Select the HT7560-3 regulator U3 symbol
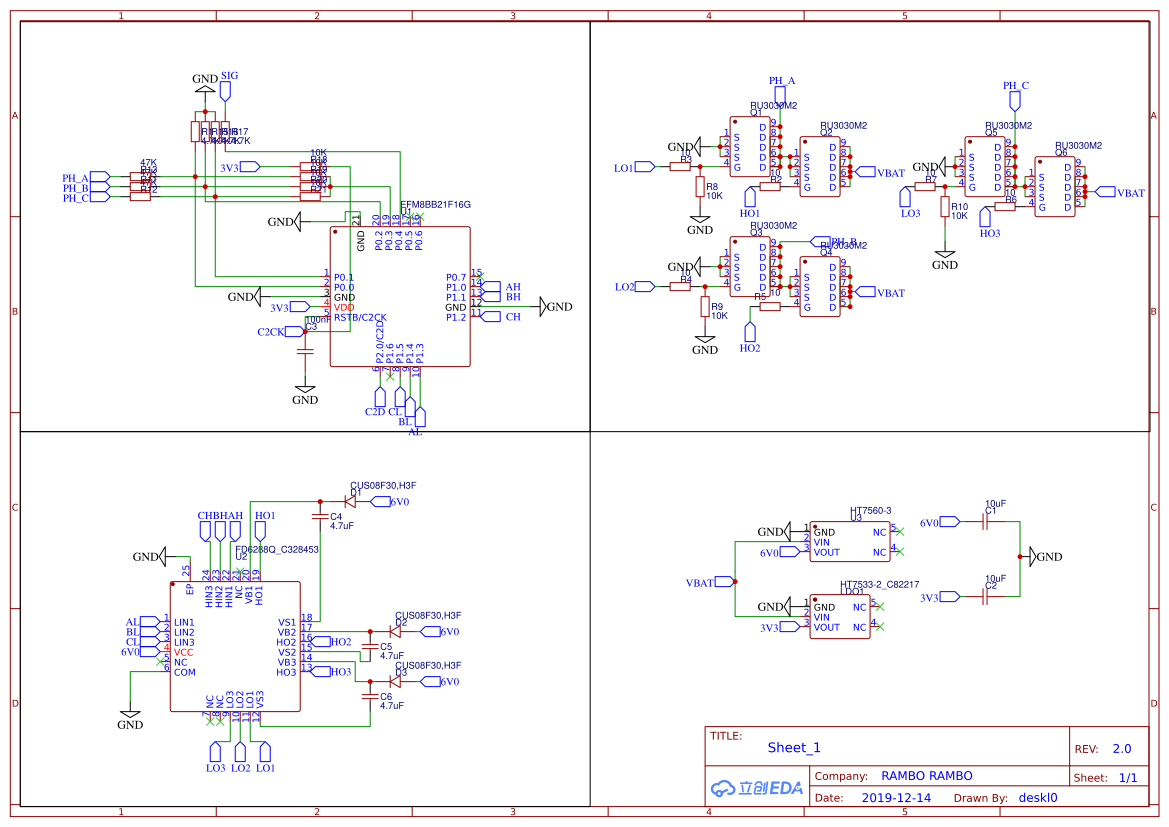The width and height of the screenshot is (1169, 827). [x=849, y=541]
